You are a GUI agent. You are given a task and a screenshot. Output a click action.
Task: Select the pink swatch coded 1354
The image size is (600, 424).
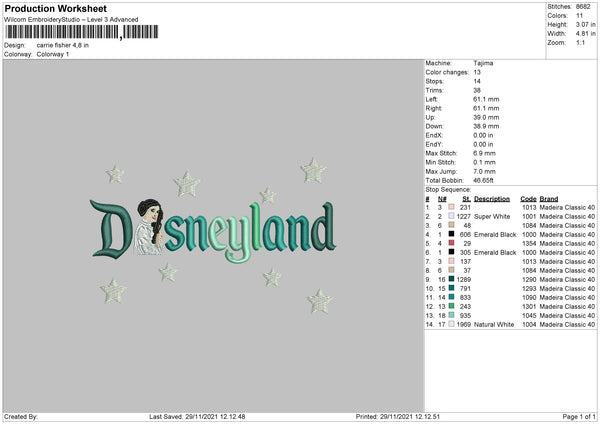pyautogui.click(x=452, y=243)
